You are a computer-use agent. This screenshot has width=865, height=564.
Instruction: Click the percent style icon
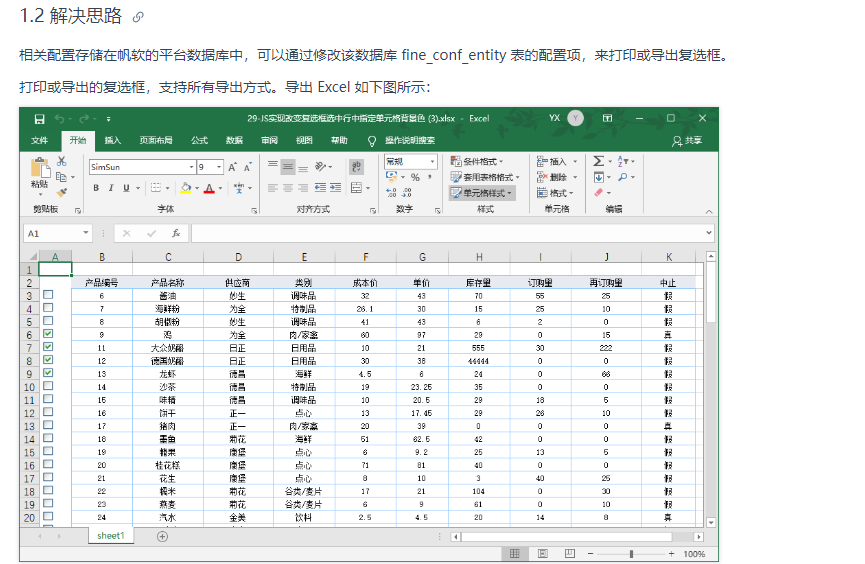pyautogui.click(x=415, y=177)
